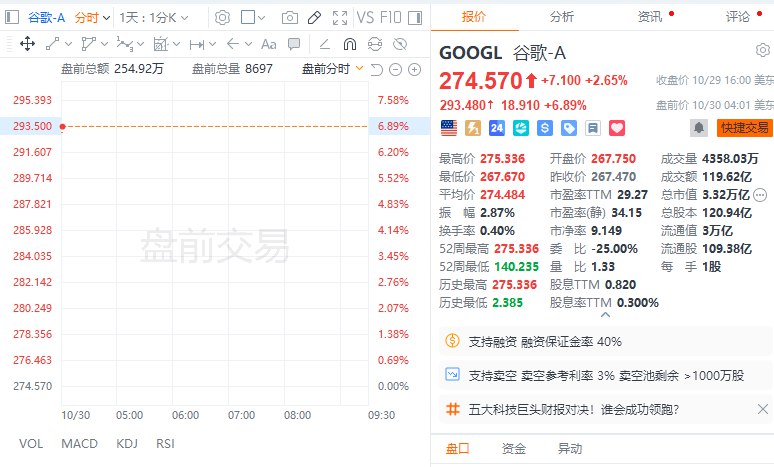The height and width of the screenshot is (467, 774).
Task: Switch to the 评论 tab
Action: point(738,17)
